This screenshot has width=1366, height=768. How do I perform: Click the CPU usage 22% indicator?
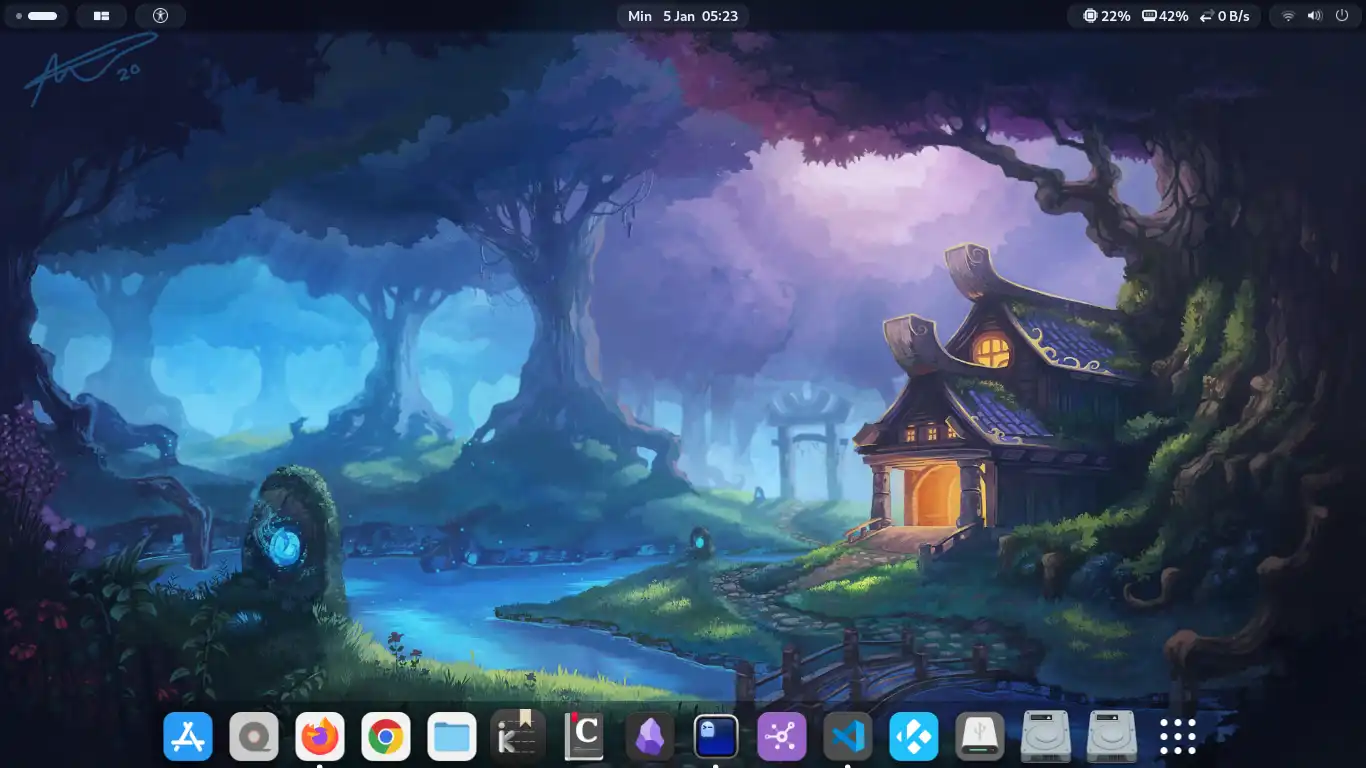(x=1107, y=16)
